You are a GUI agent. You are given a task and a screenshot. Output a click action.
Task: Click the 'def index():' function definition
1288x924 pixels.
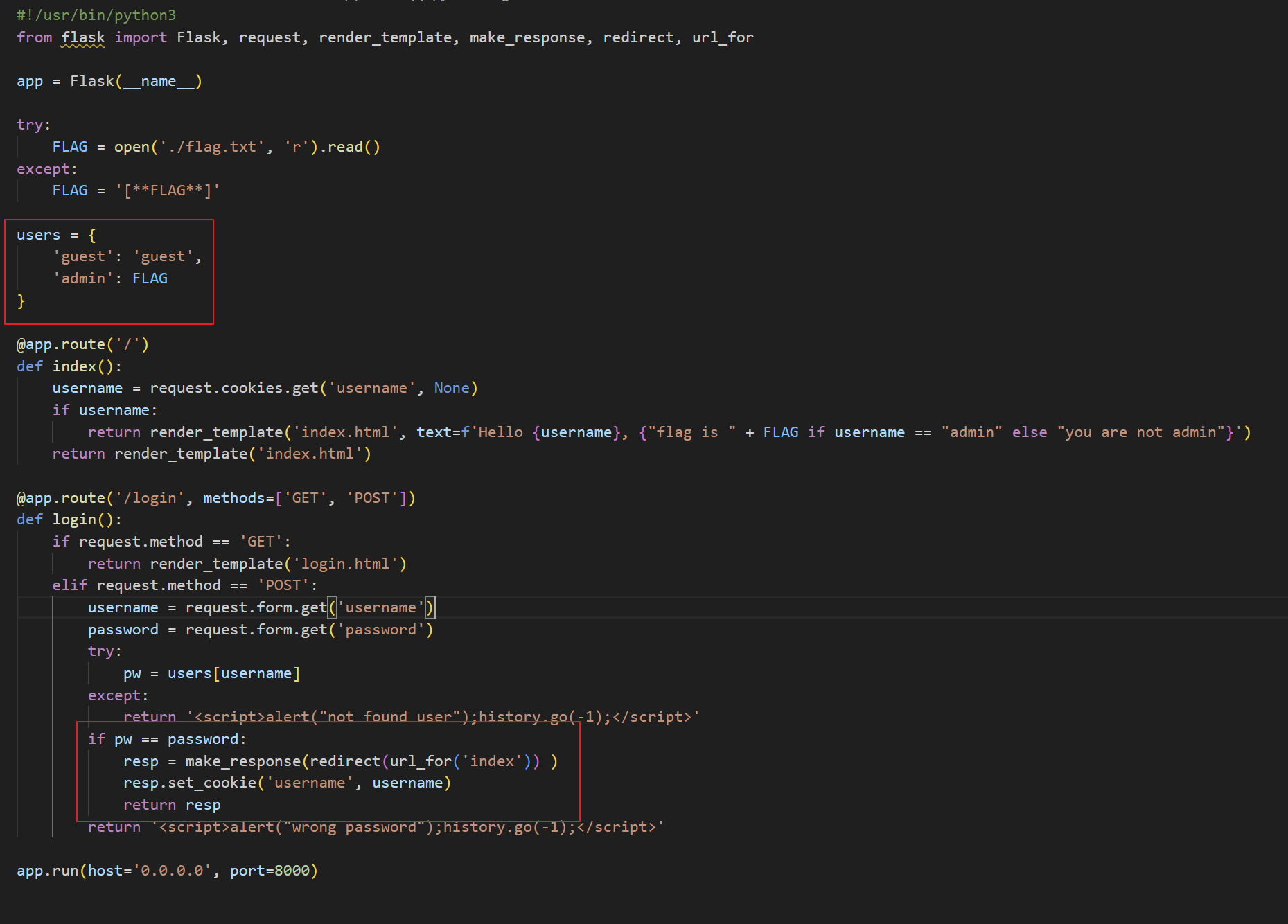[69, 366]
